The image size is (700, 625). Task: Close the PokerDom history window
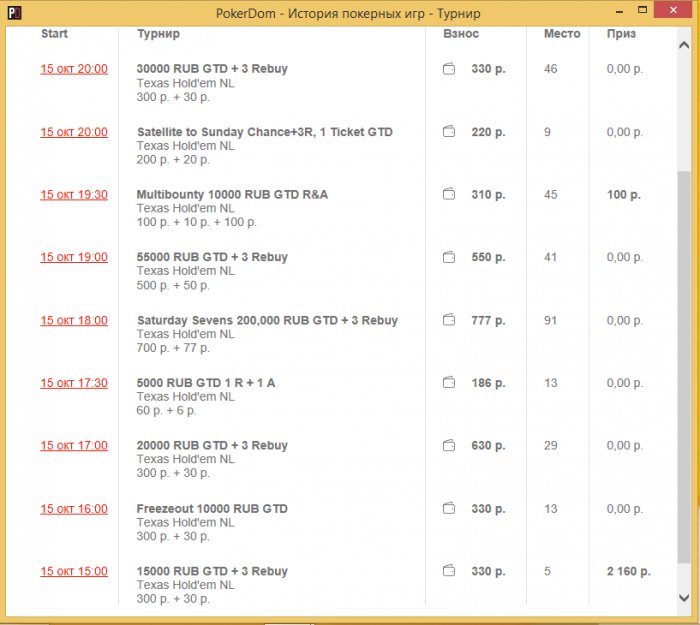[x=674, y=10]
